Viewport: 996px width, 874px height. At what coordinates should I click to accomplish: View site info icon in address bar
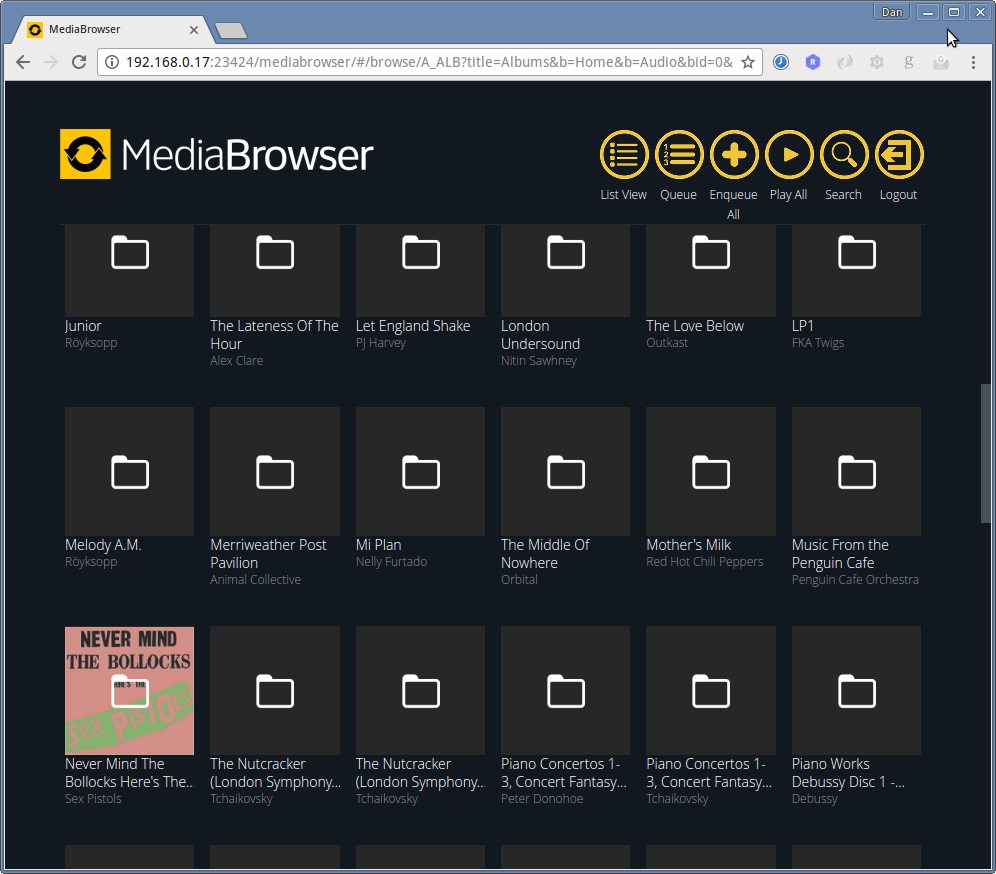coord(112,62)
